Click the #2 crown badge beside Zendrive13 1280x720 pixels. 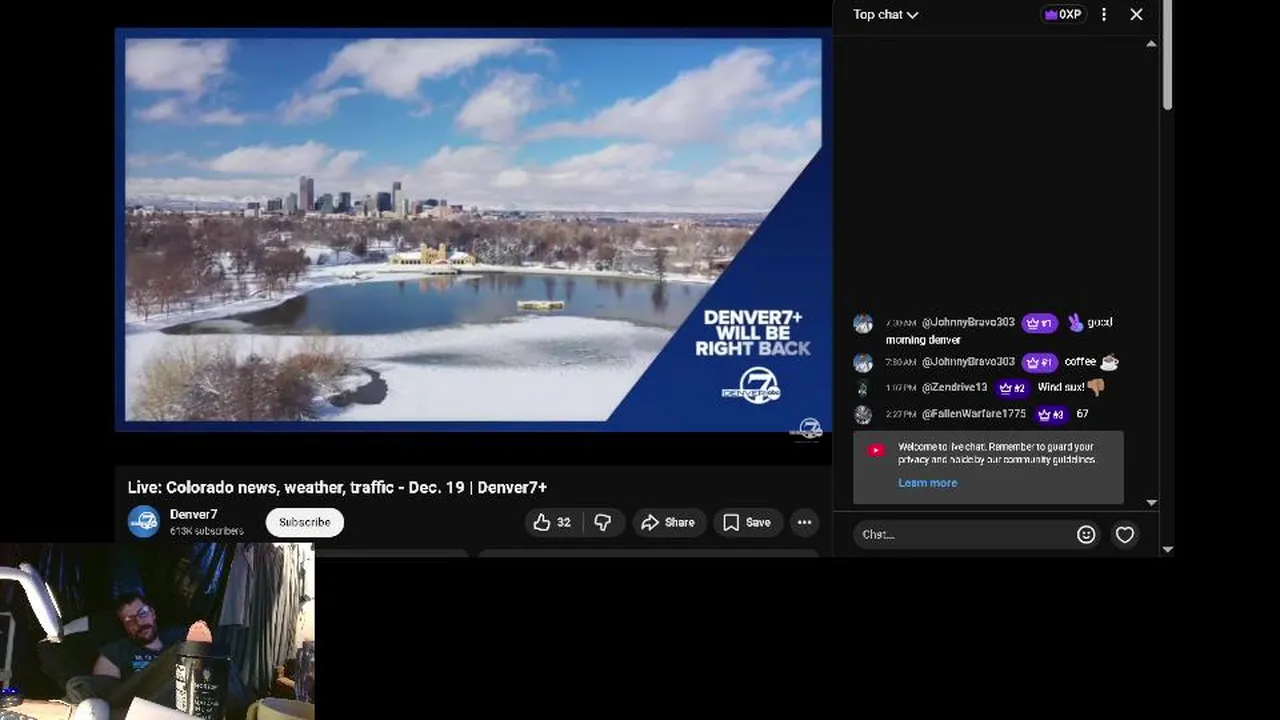(1012, 387)
